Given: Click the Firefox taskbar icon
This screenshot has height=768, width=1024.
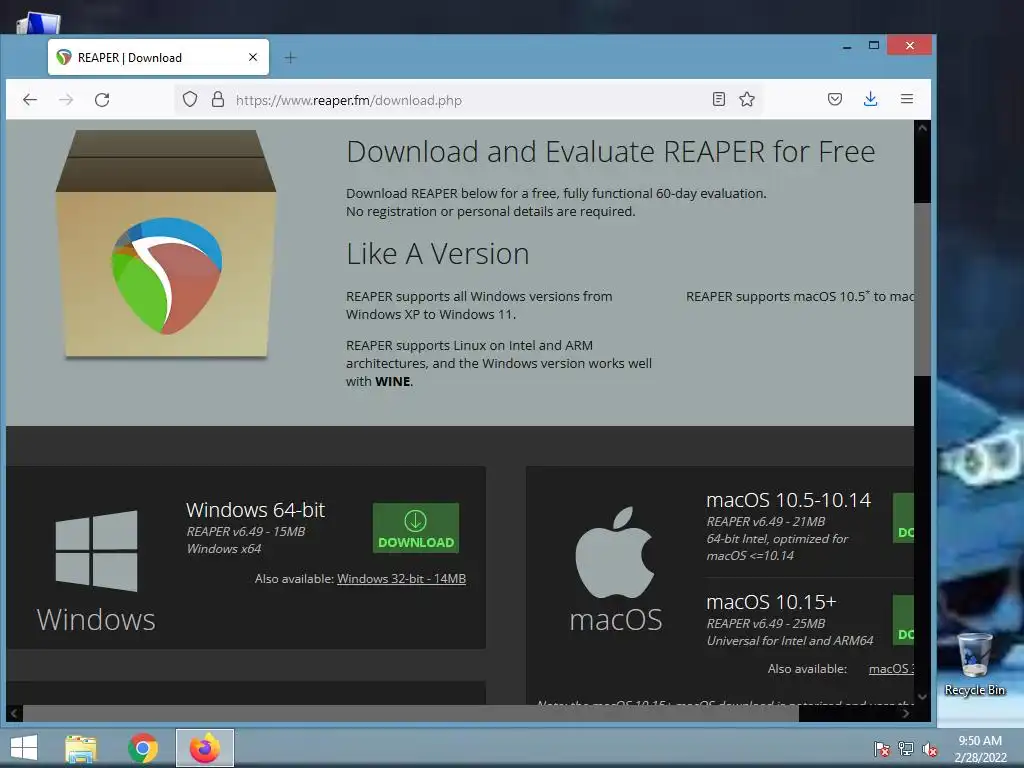Looking at the screenshot, I should click(204, 748).
